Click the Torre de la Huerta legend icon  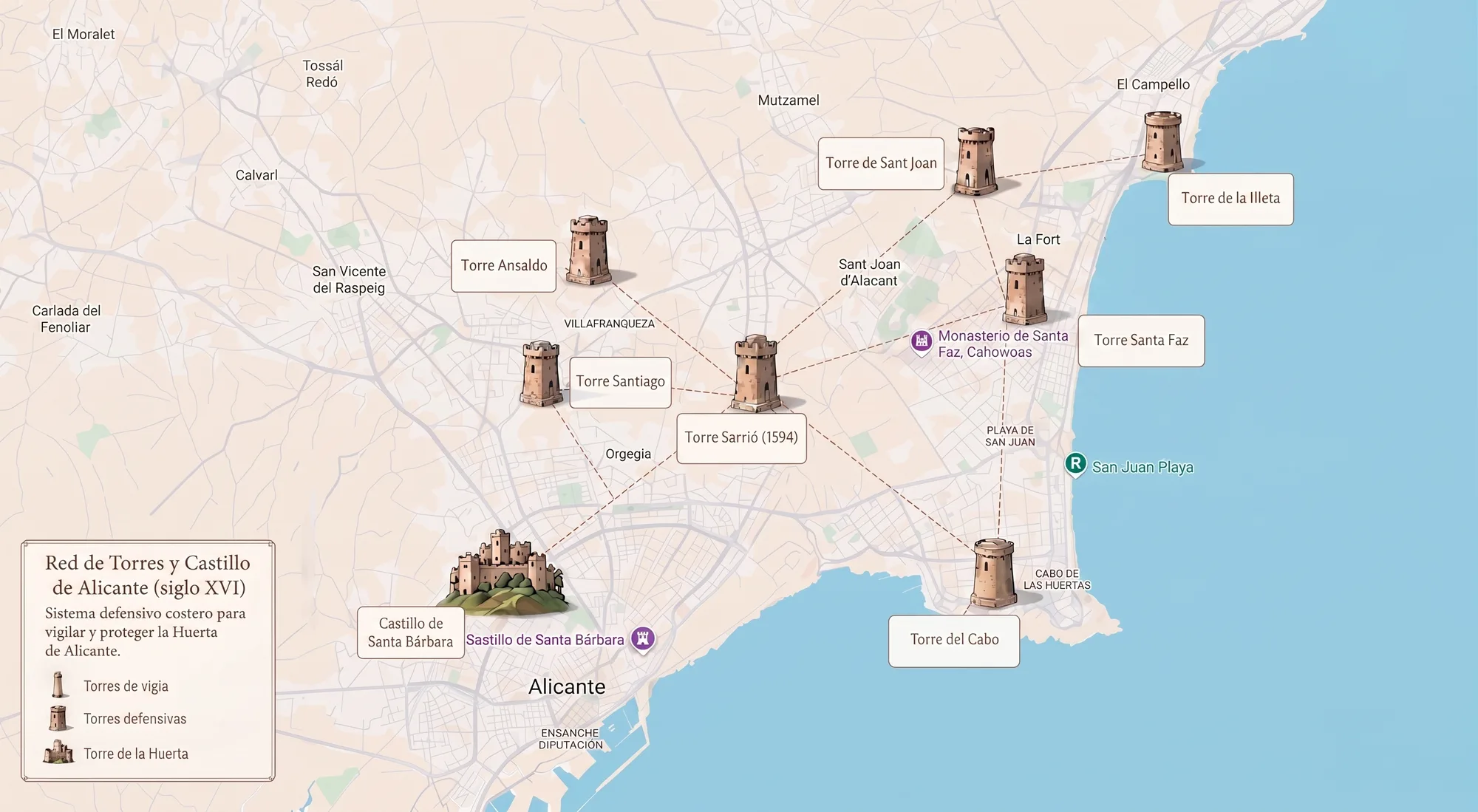(x=58, y=753)
